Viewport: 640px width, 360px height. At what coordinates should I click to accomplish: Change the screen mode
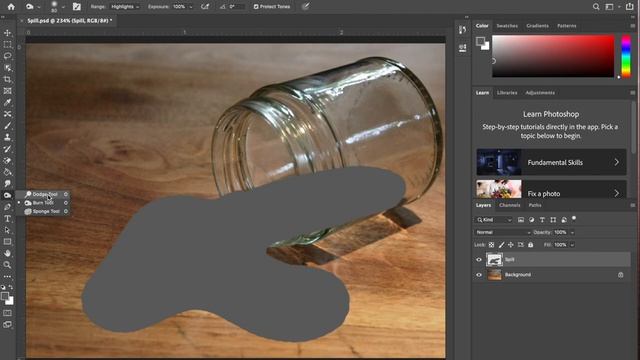(7, 325)
